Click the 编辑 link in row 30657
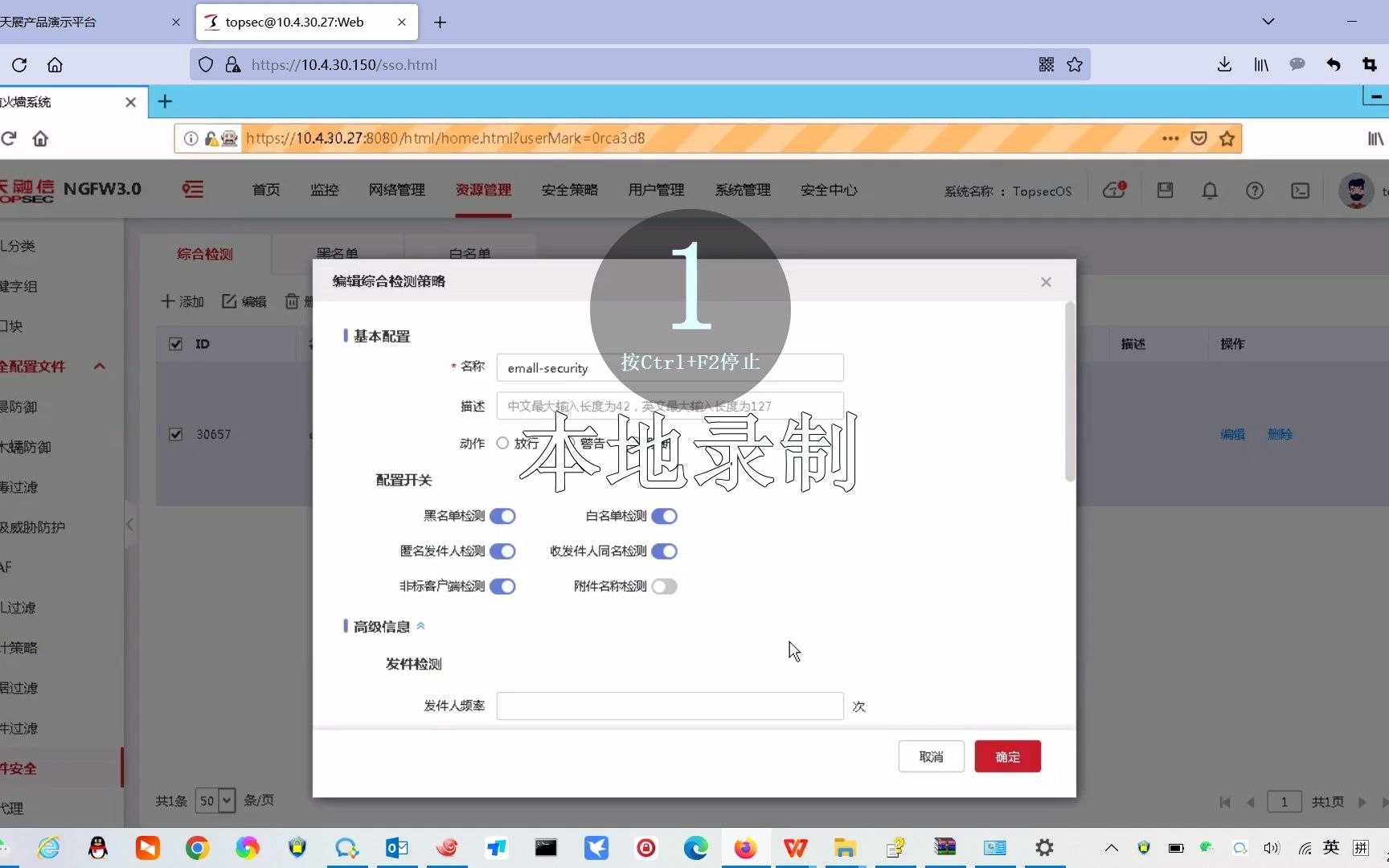The image size is (1389, 868). click(x=1232, y=434)
